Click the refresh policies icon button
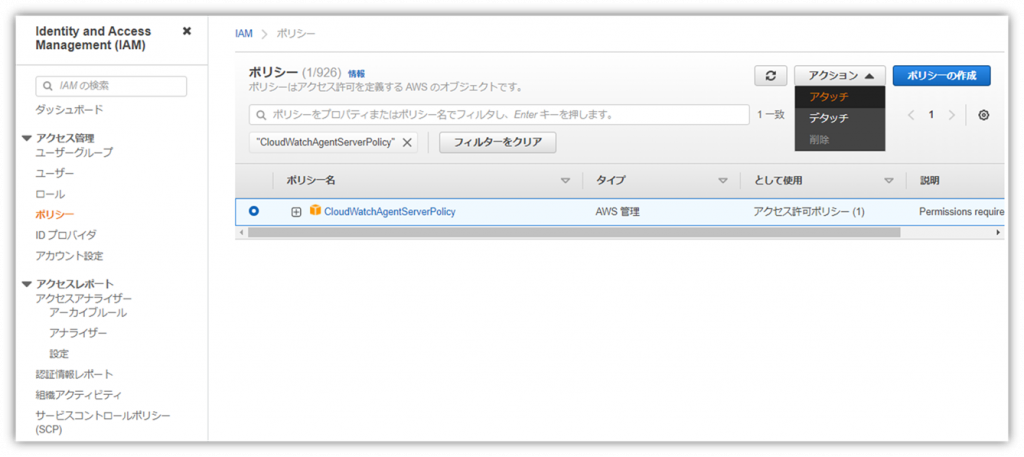Screen dimensions: 1024x457 coord(771,76)
